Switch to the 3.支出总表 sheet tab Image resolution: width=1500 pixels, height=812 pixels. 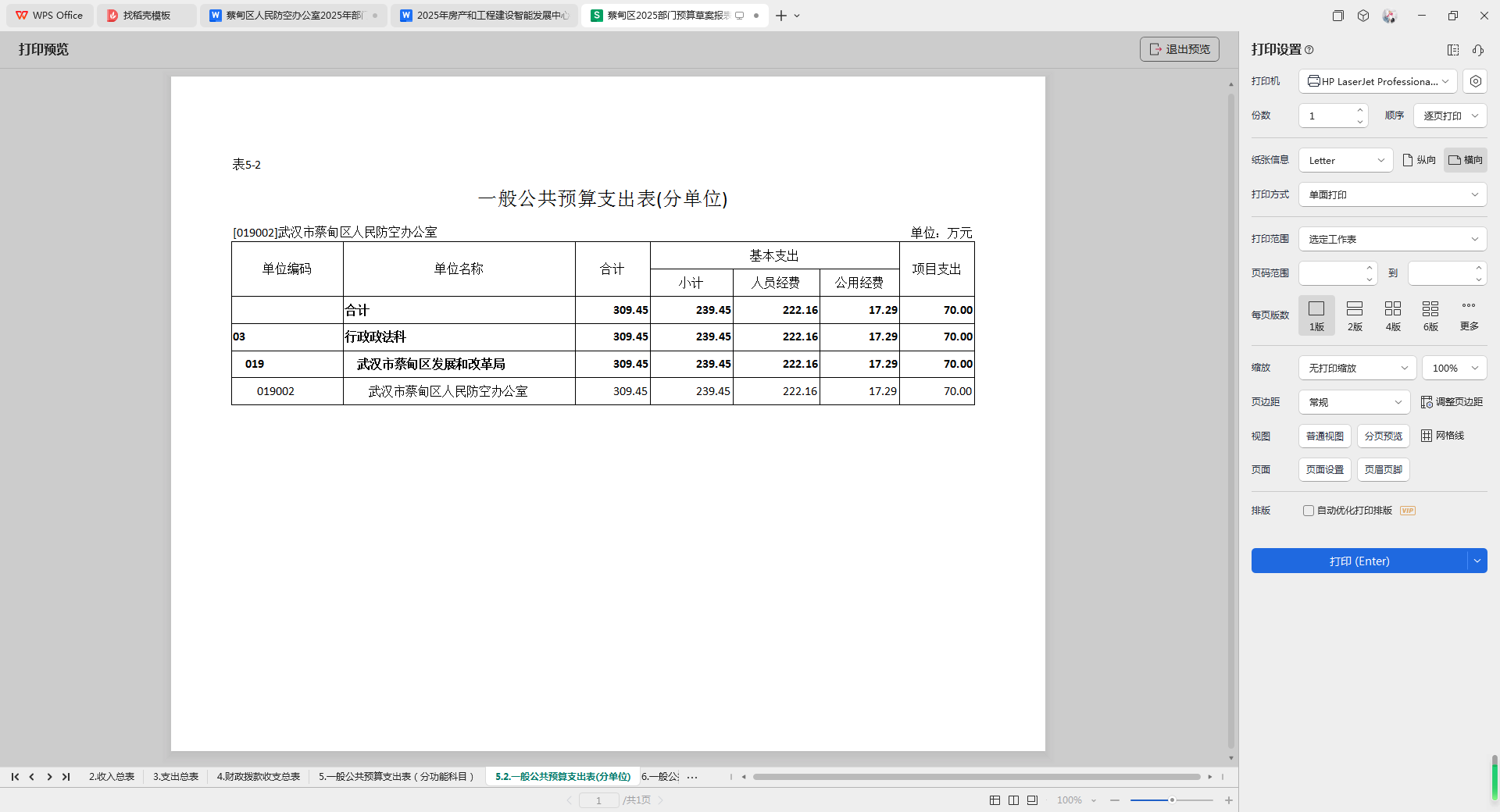(x=176, y=777)
